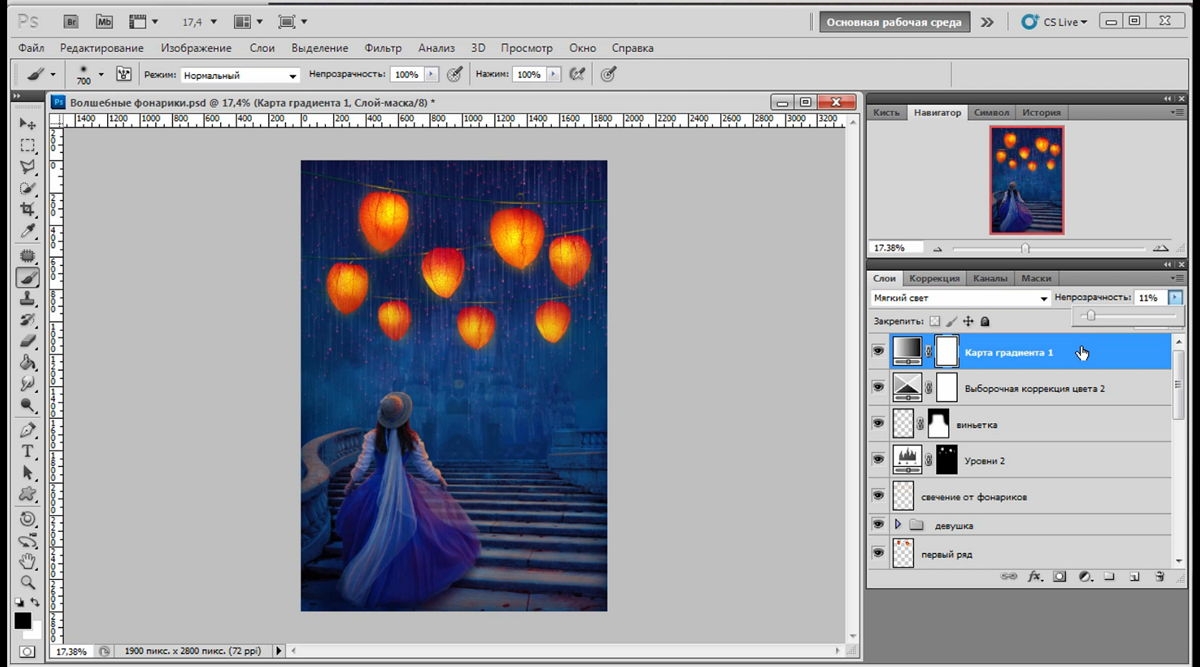Open the layer blend mode Мягкий свет dropdown
The image size is (1200, 667).
pos(960,298)
